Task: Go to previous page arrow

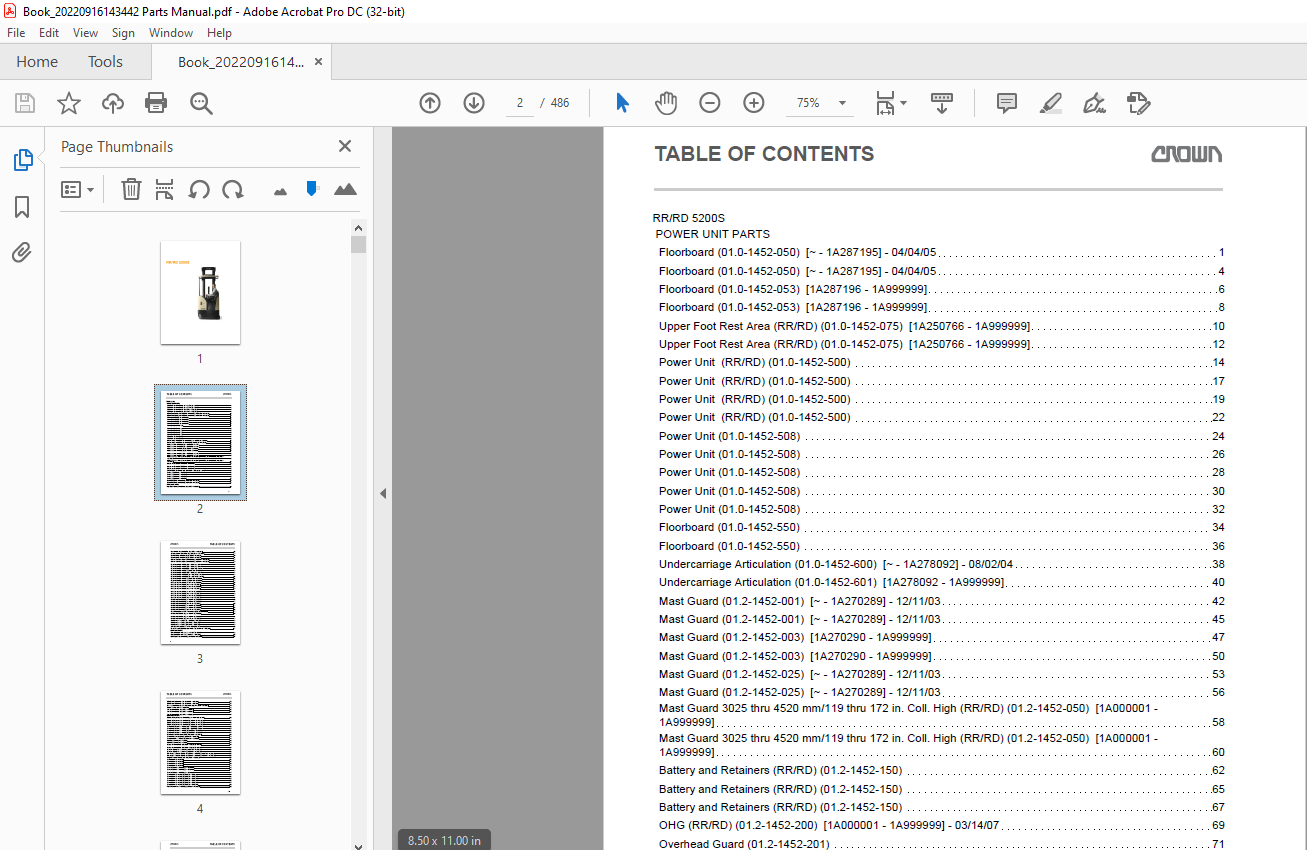Action: [x=430, y=103]
